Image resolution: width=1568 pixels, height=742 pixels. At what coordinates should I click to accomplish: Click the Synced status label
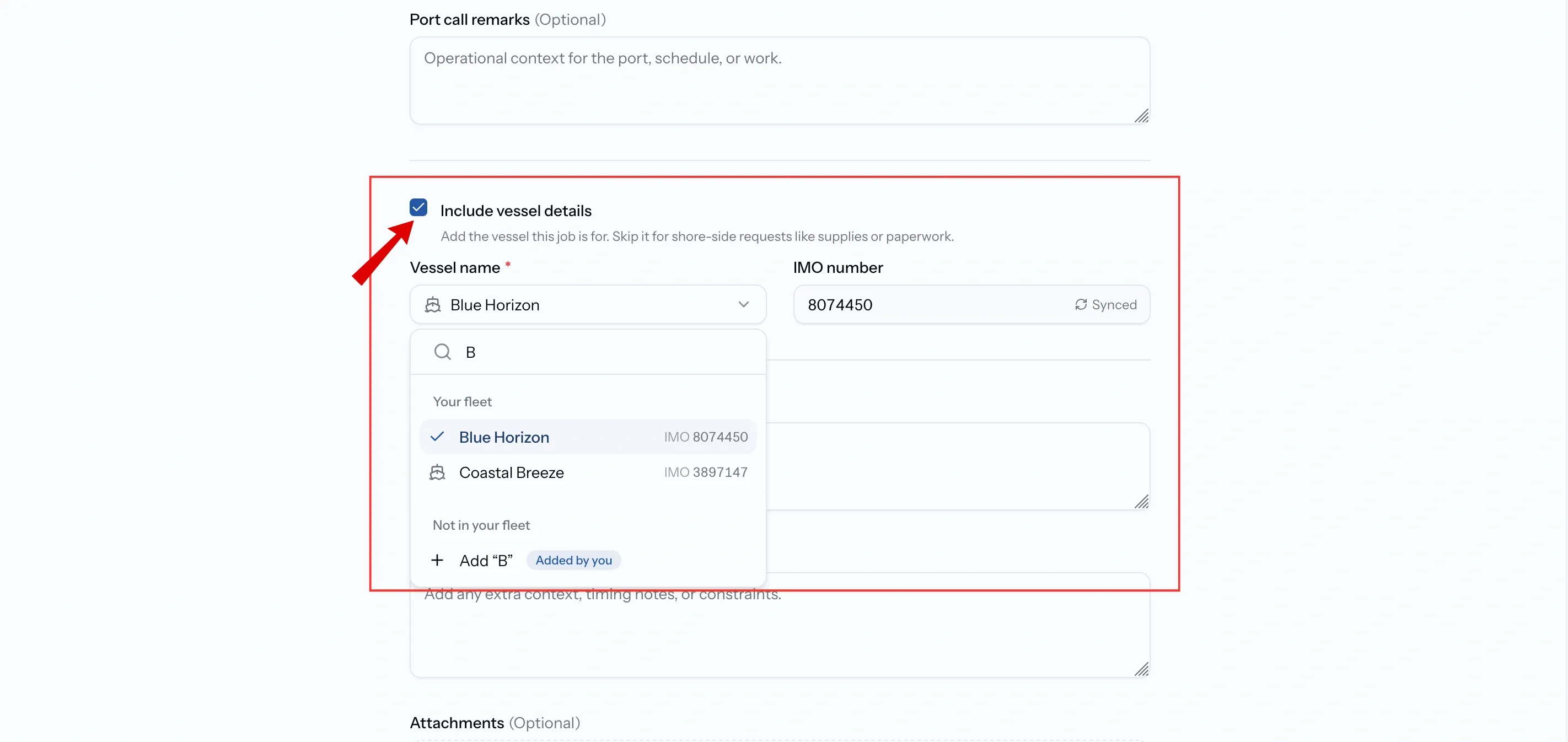(x=1114, y=304)
